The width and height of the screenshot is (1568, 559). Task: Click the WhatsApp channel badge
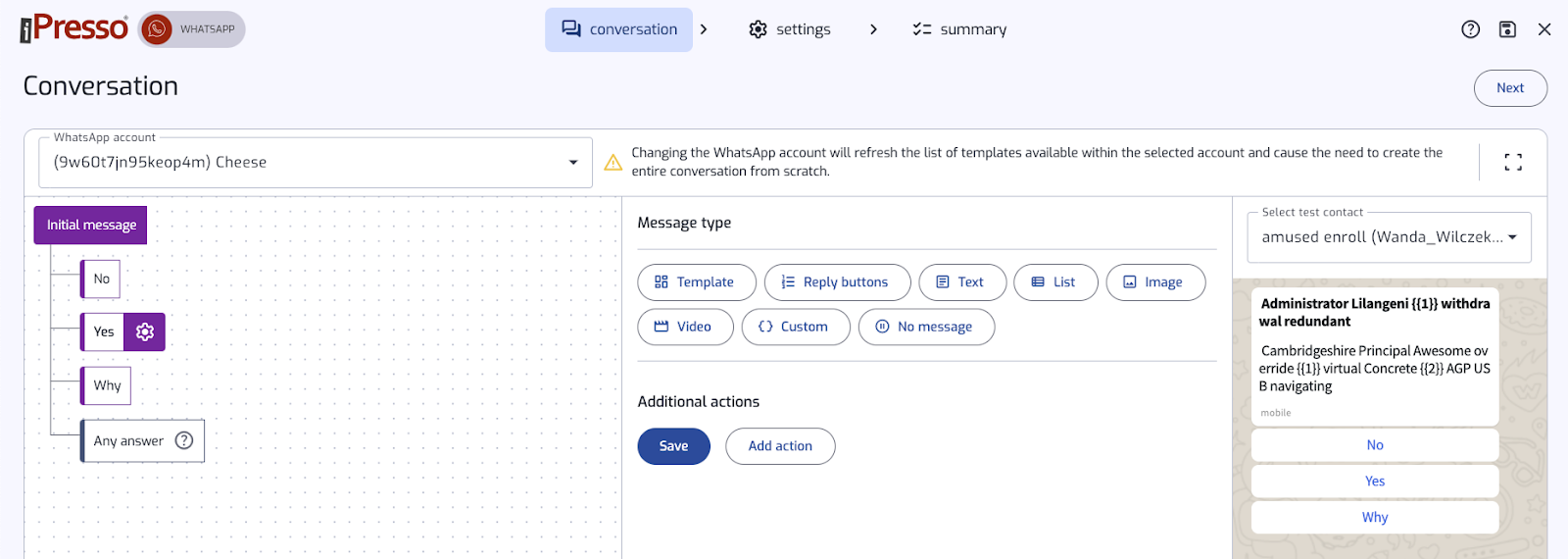point(192,29)
